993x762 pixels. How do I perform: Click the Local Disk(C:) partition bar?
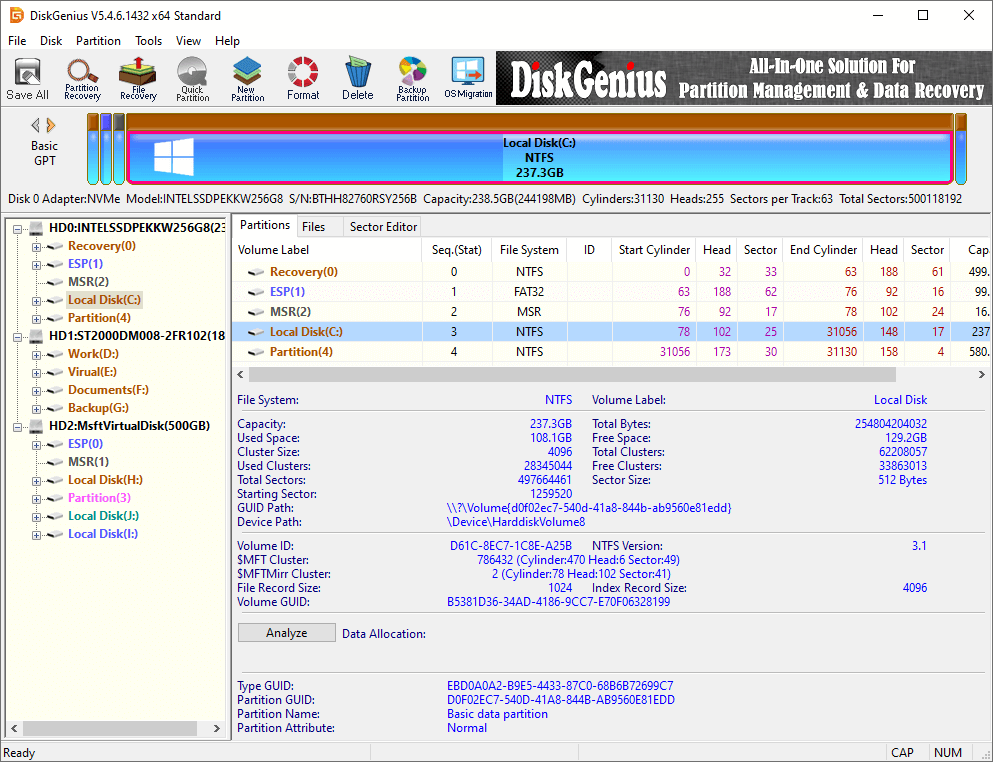tap(539, 158)
